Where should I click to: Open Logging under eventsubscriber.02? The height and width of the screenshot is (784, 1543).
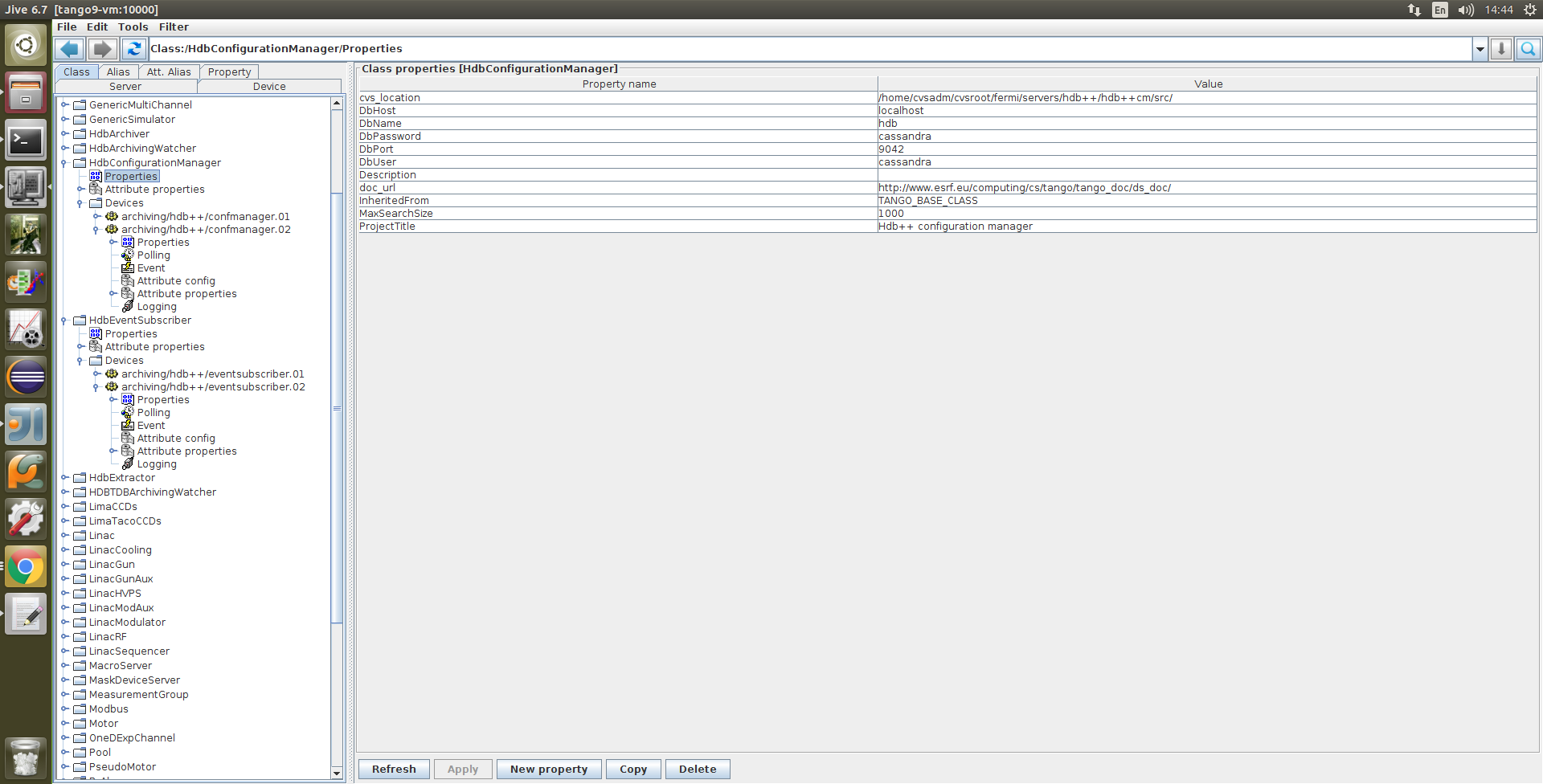click(157, 464)
